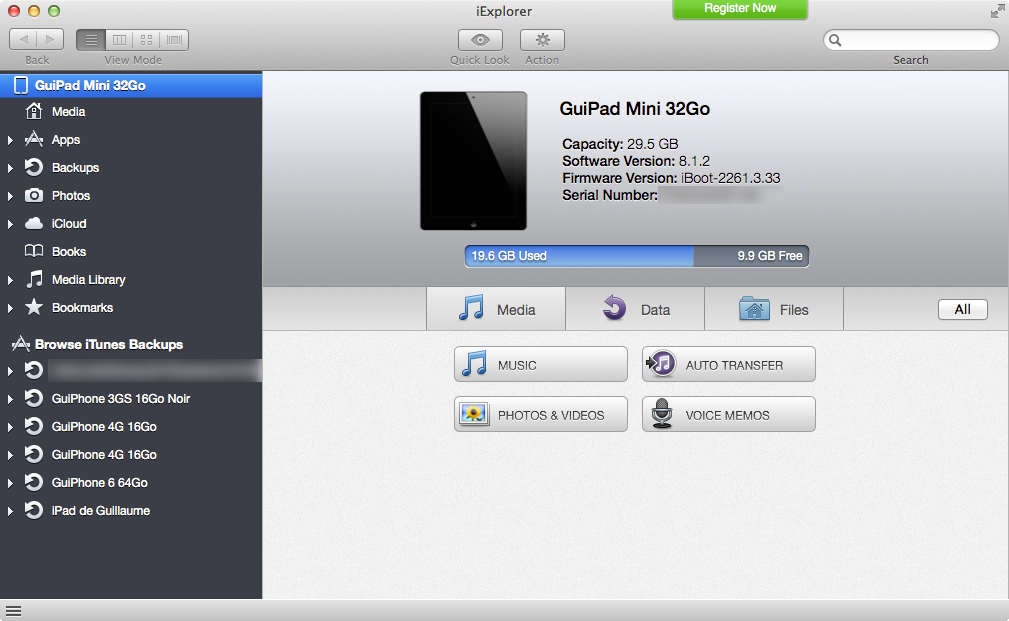The image size is (1009, 621).
Task: Select GuiPhone 3GS 16Go Noir label
Action: 121,399
